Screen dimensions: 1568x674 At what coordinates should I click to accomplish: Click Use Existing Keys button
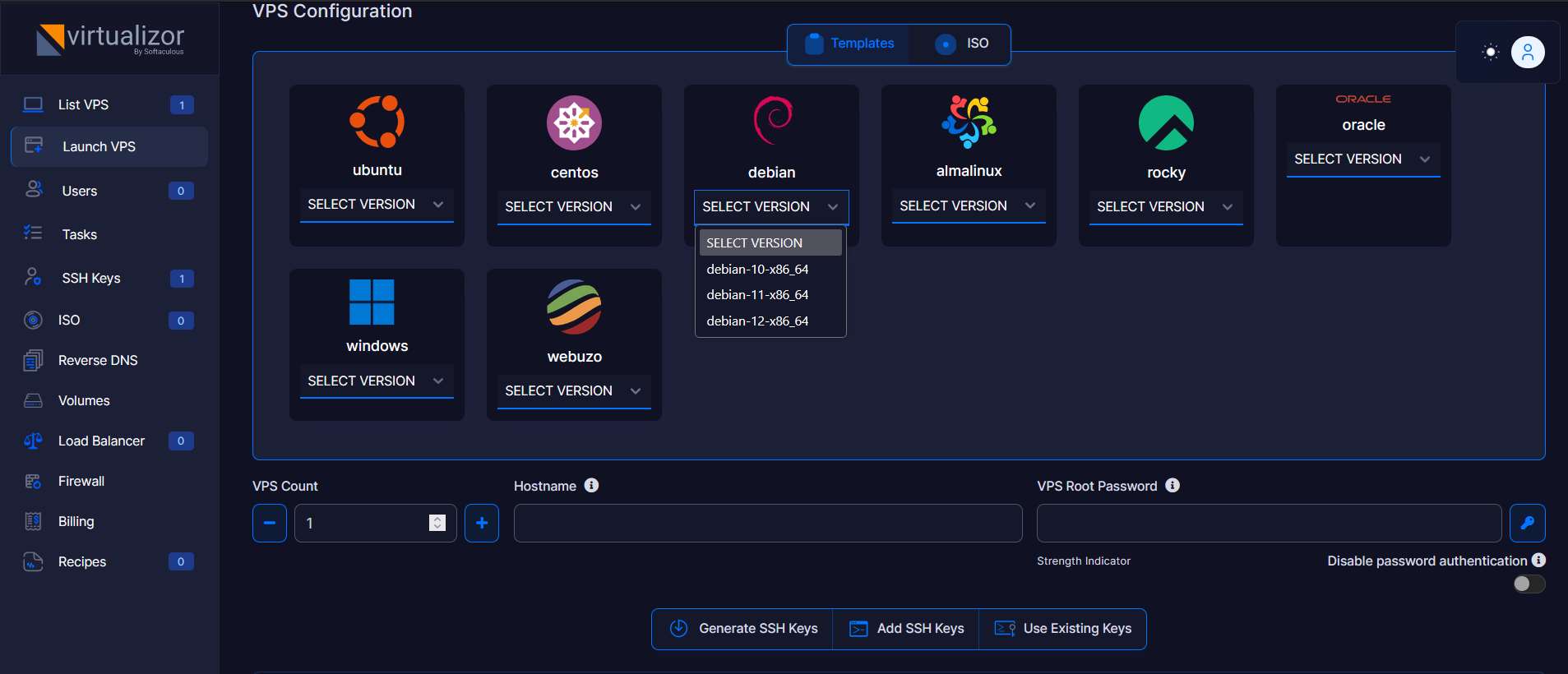coord(1062,629)
